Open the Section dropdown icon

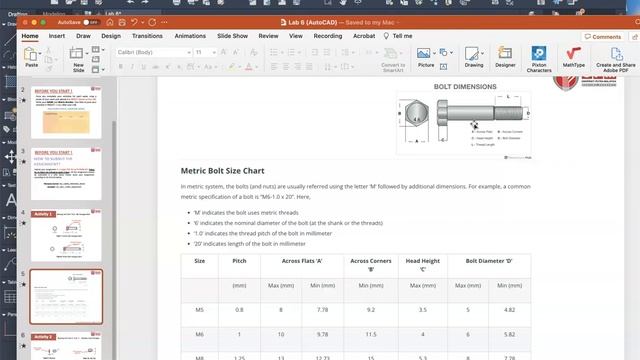point(98,70)
